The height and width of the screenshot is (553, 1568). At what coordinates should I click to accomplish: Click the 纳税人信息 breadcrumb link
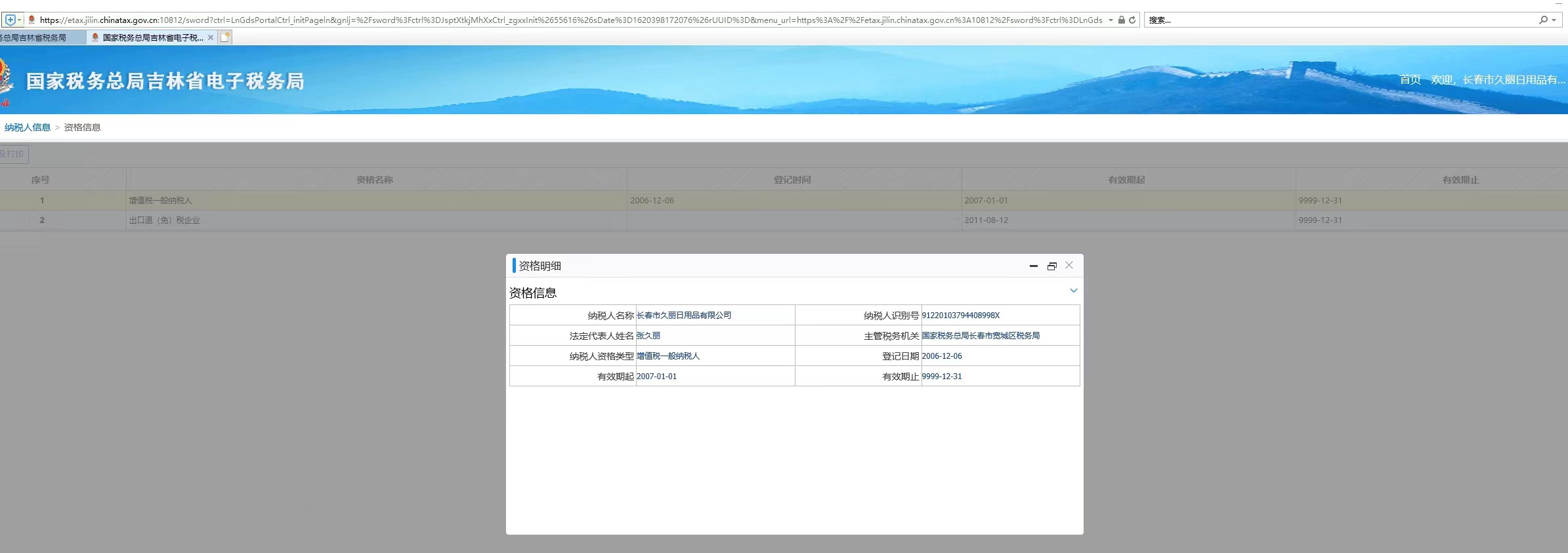coord(28,127)
